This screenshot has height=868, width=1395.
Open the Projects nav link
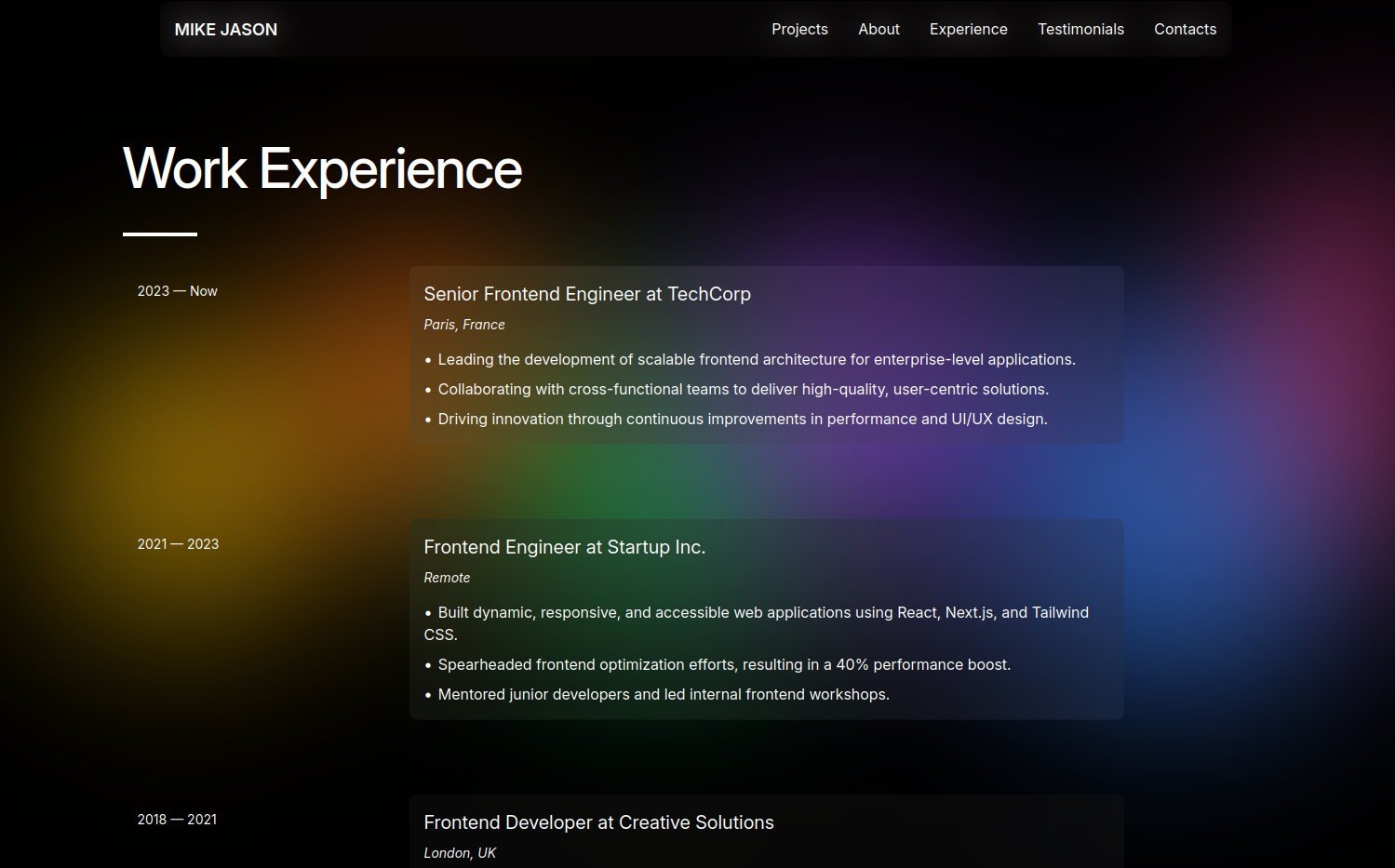pyautogui.click(x=798, y=30)
